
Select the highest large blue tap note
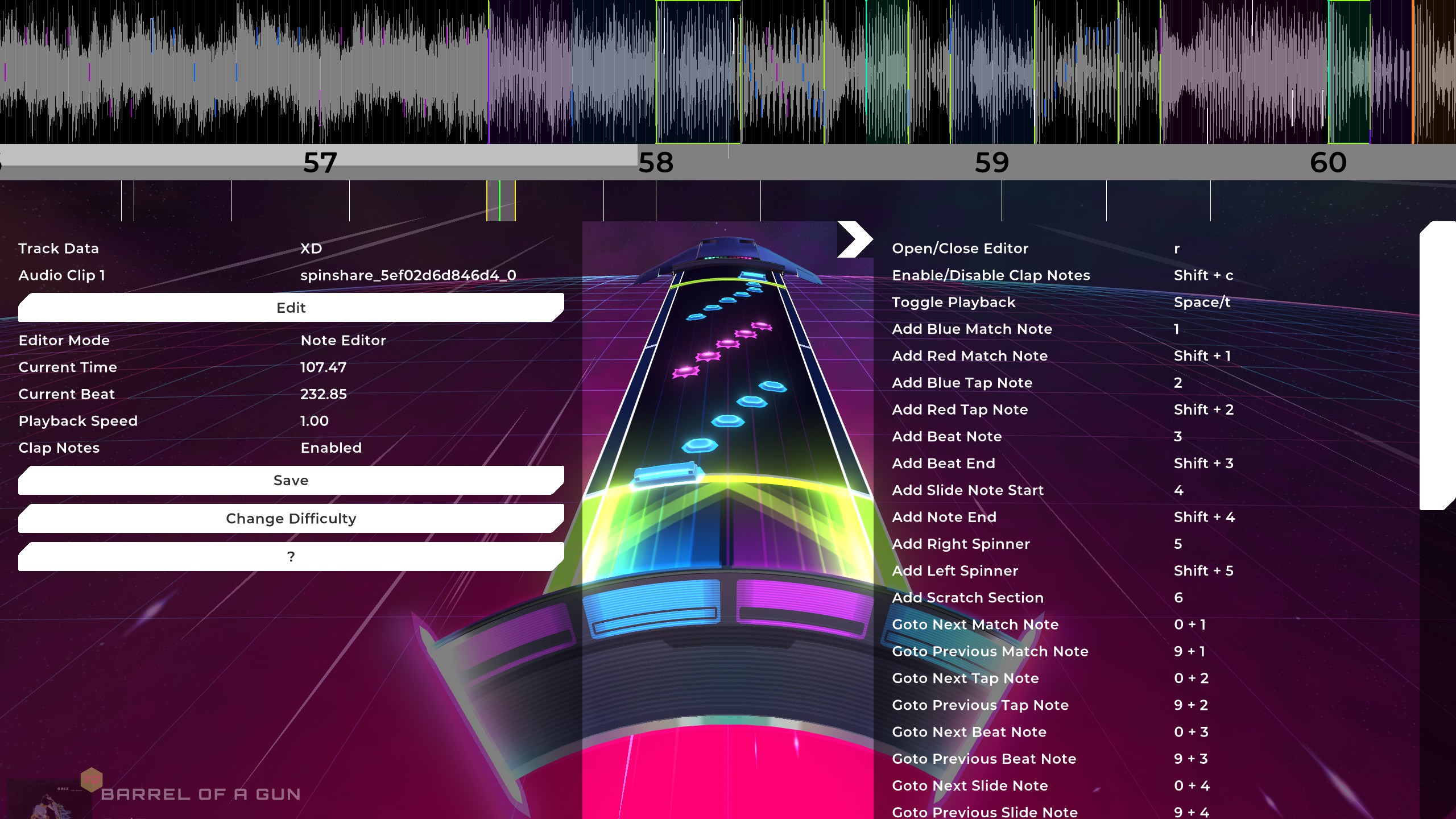click(772, 386)
